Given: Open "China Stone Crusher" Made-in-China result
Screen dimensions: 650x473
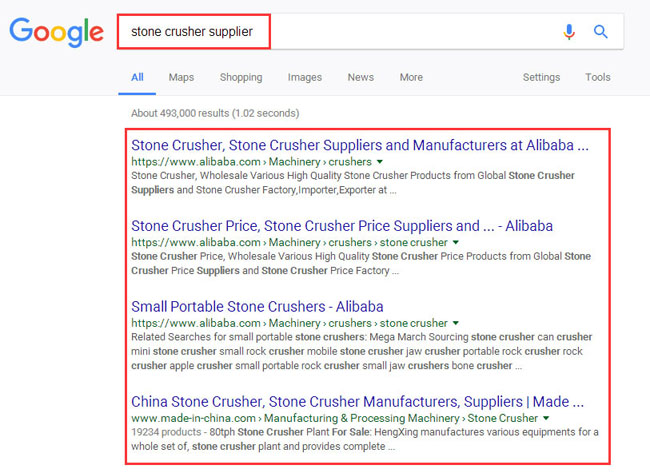Looking at the screenshot, I should point(358,401).
